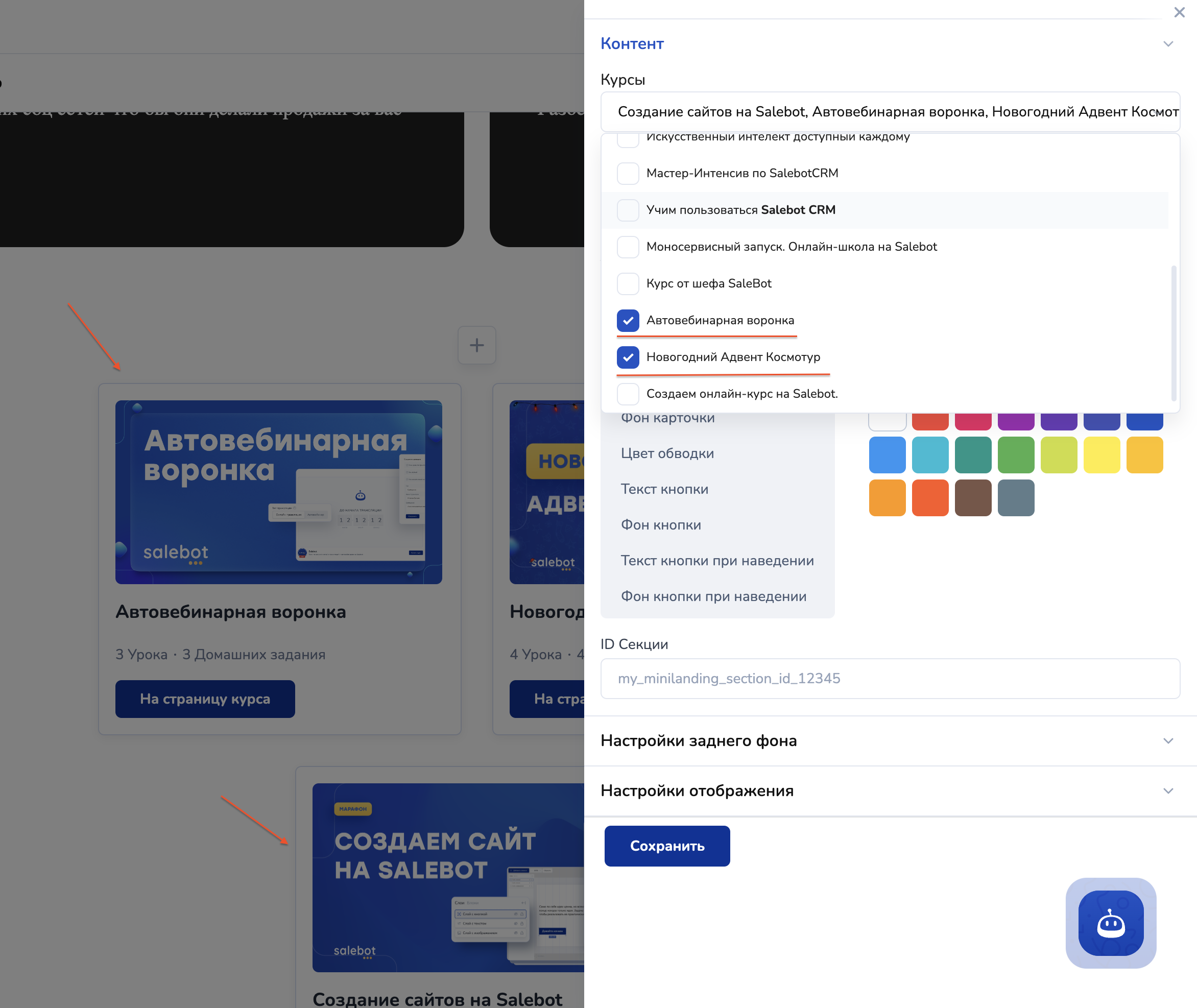1197x1008 pixels.
Task: Pick the brown color swatch
Action: [972, 498]
